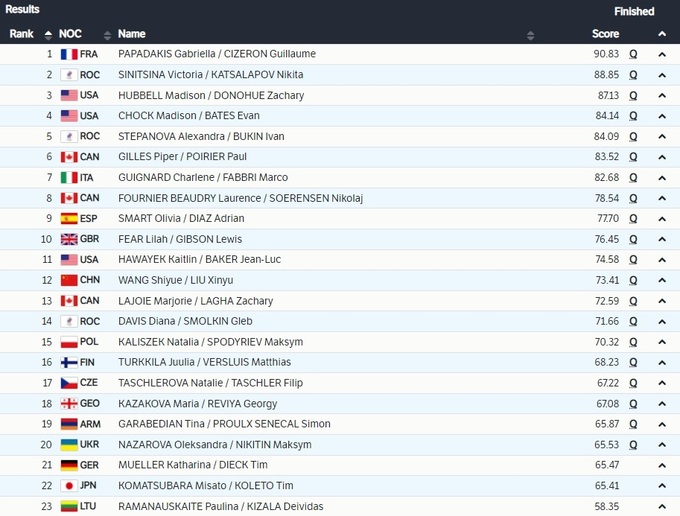This screenshot has width=680, height=516.
Task: Click the France flag in row 1
Action: tap(69, 54)
